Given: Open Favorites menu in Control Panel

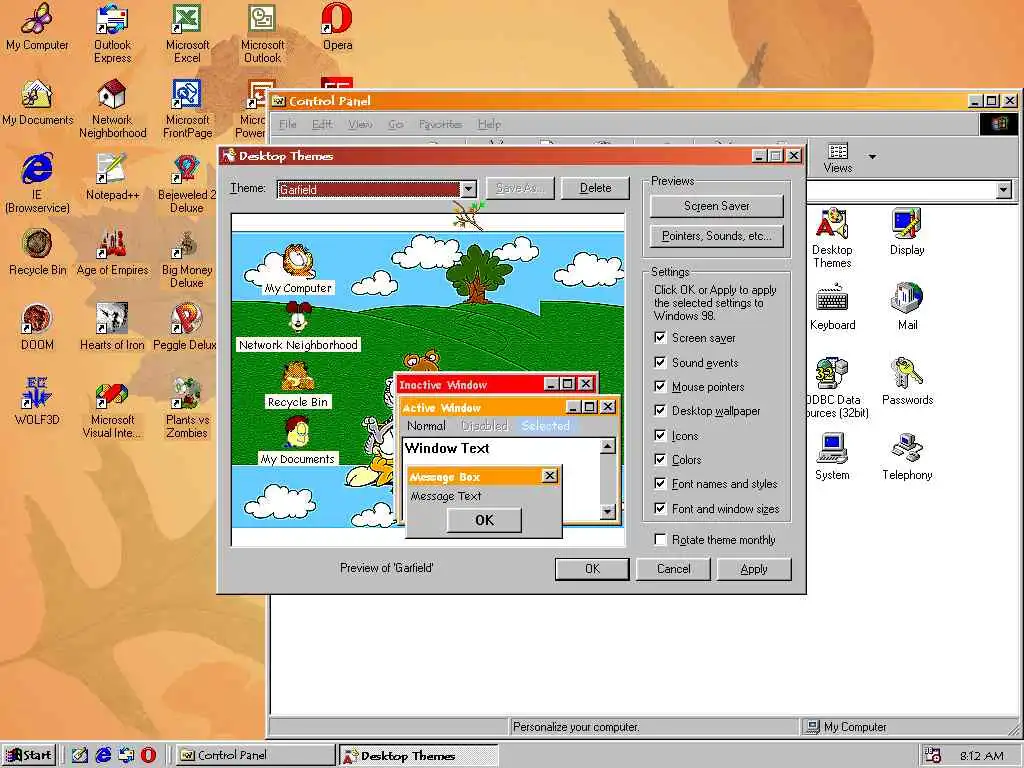Looking at the screenshot, I should (440, 124).
